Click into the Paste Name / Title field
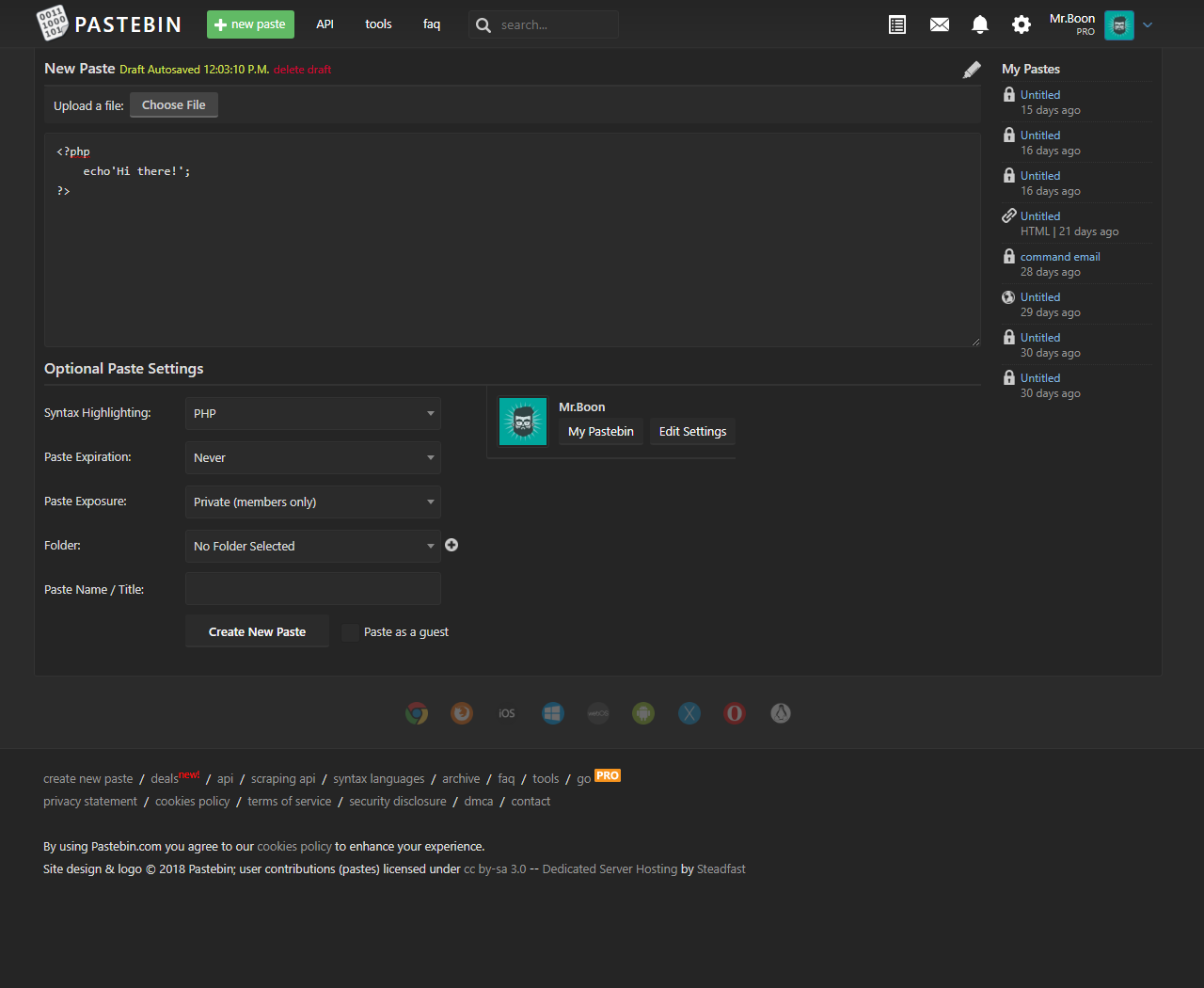Image resolution: width=1204 pixels, height=988 pixels. point(312,589)
